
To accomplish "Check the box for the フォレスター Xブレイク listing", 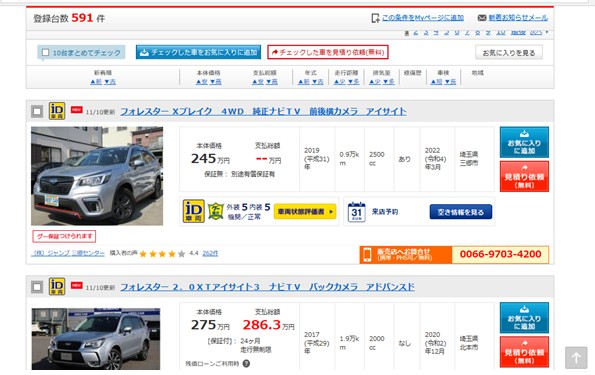I will pyautogui.click(x=37, y=112).
